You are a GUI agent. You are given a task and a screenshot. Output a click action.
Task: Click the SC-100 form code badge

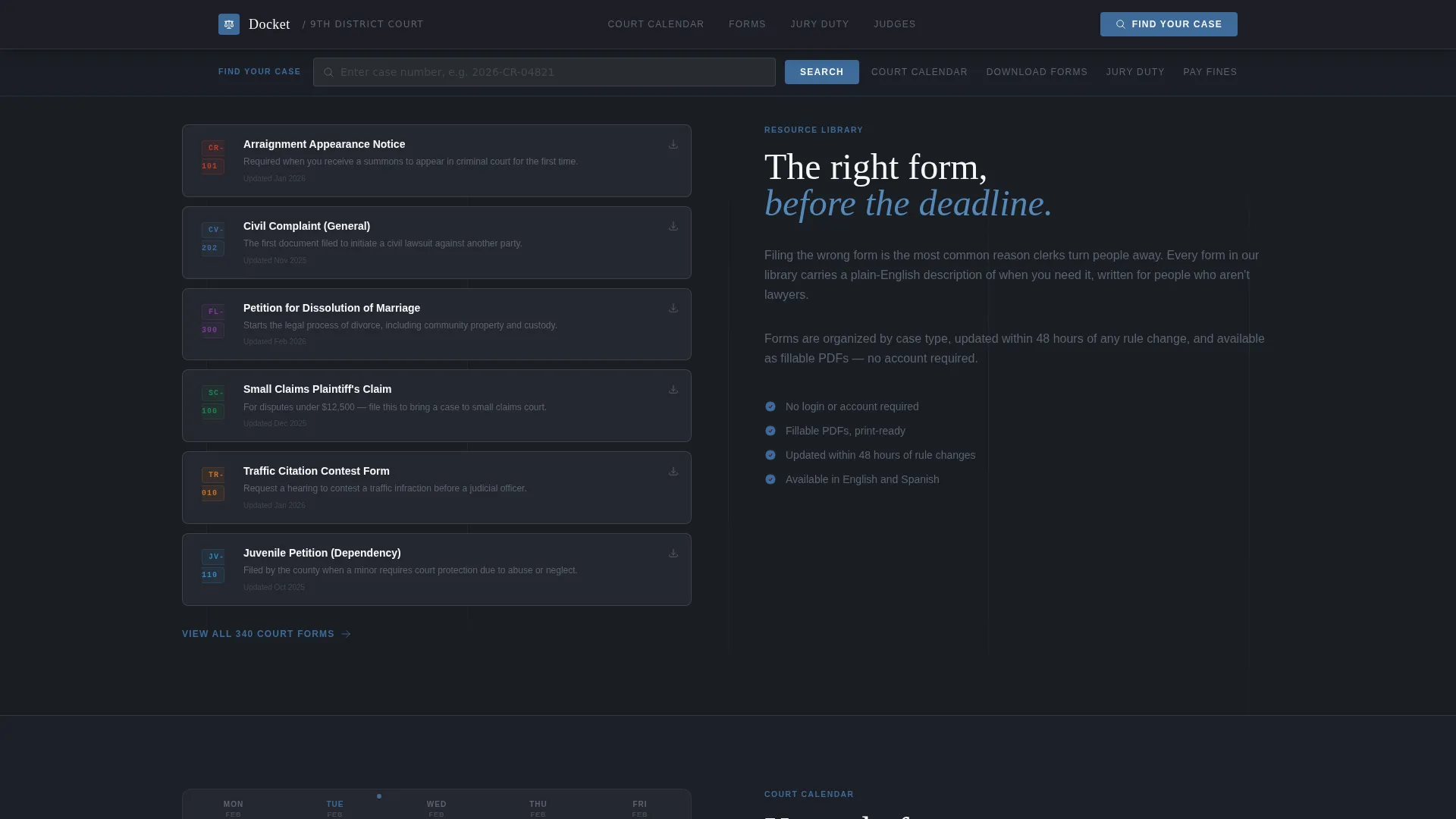tap(213, 402)
